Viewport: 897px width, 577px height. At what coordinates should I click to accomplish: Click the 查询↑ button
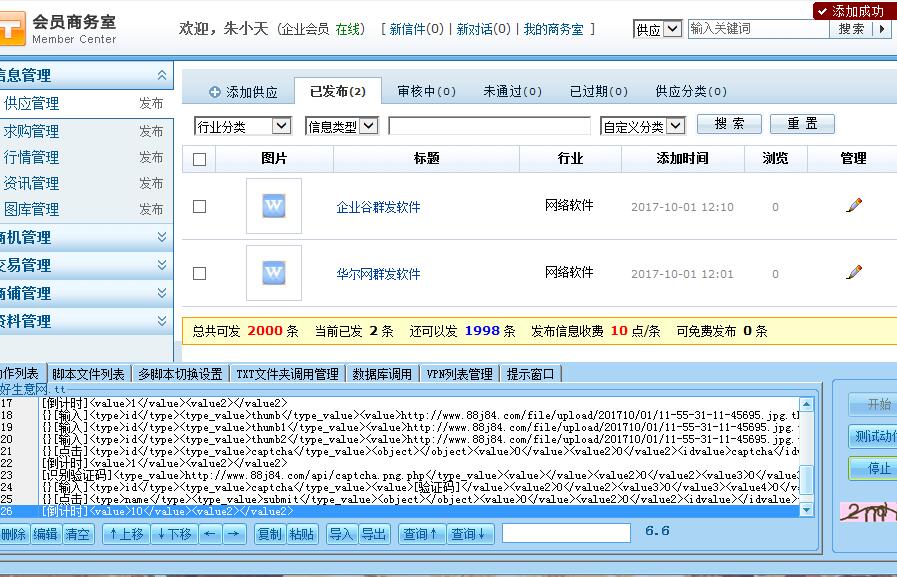click(420, 534)
